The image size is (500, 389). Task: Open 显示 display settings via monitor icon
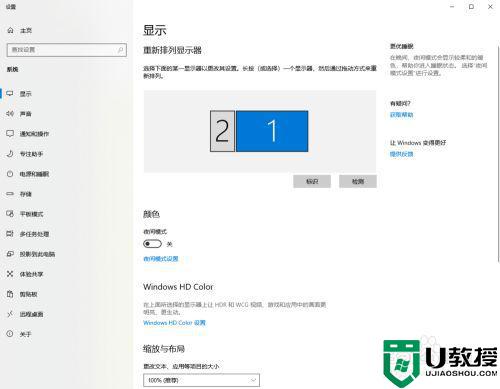(x=10, y=94)
